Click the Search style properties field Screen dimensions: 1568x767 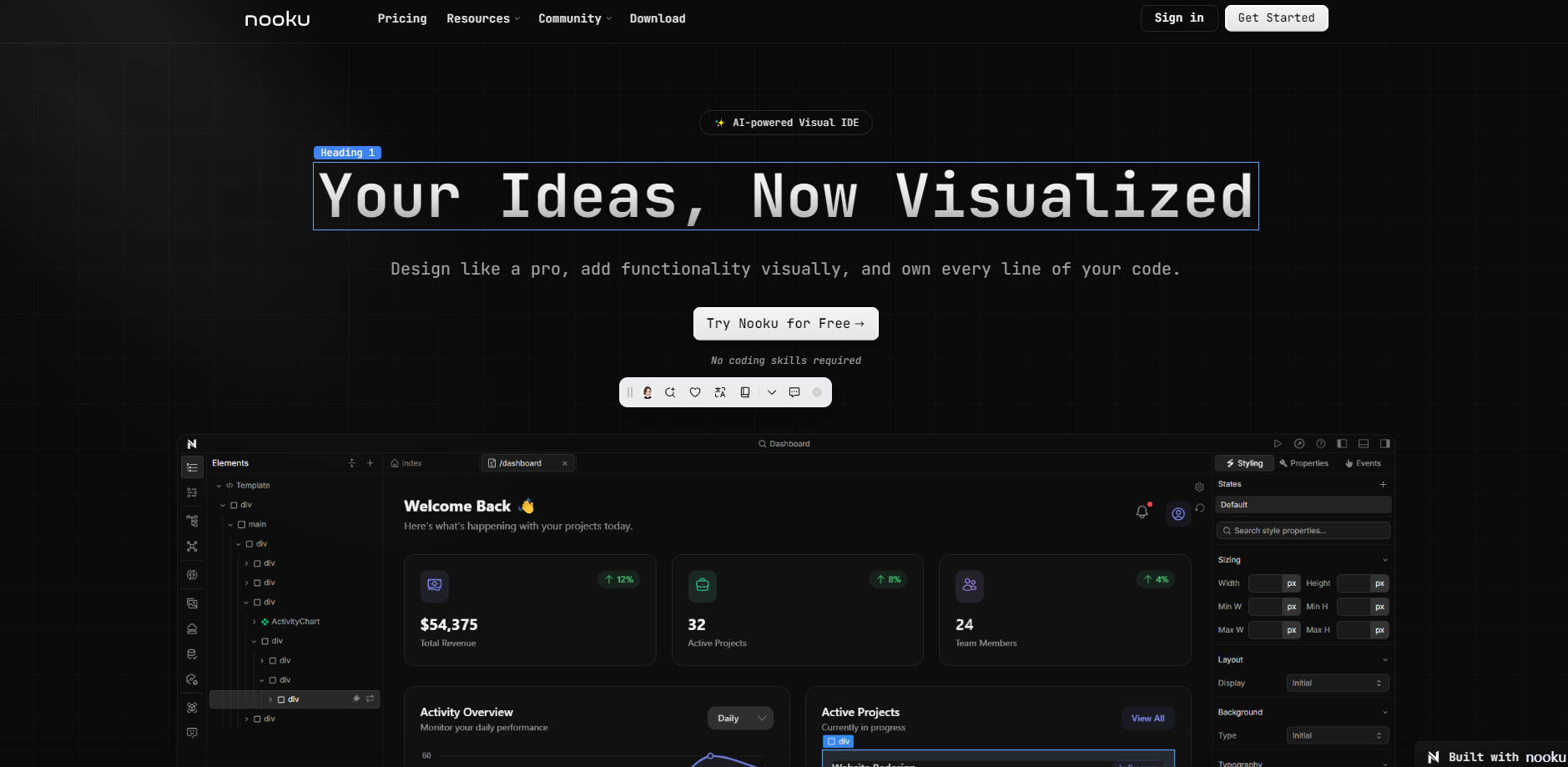(x=1303, y=531)
